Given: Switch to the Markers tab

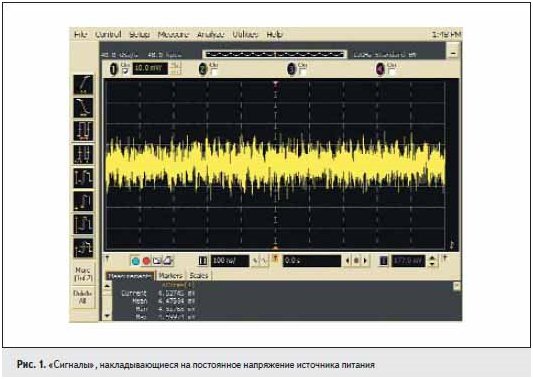Looking at the screenshot, I should (x=171, y=276).
